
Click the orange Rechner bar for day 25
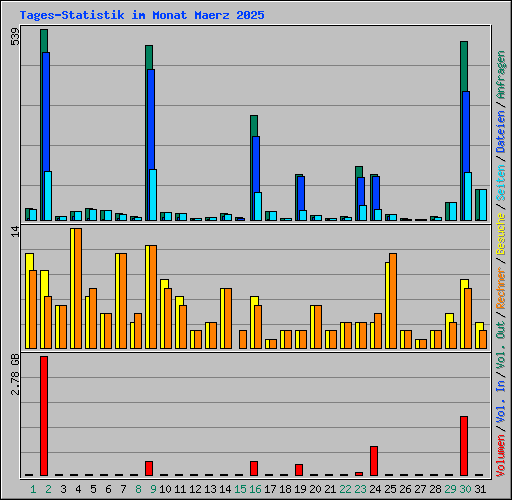point(393,301)
